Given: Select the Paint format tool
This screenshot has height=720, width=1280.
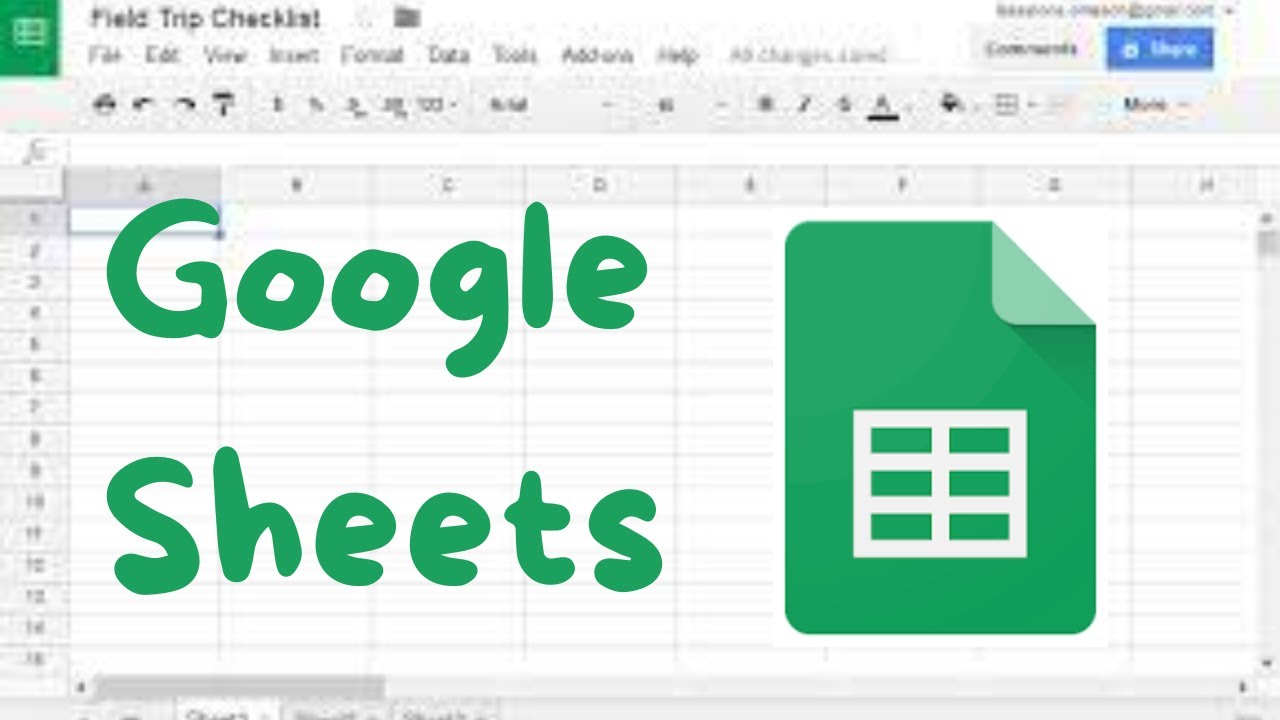Looking at the screenshot, I should [224, 104].
